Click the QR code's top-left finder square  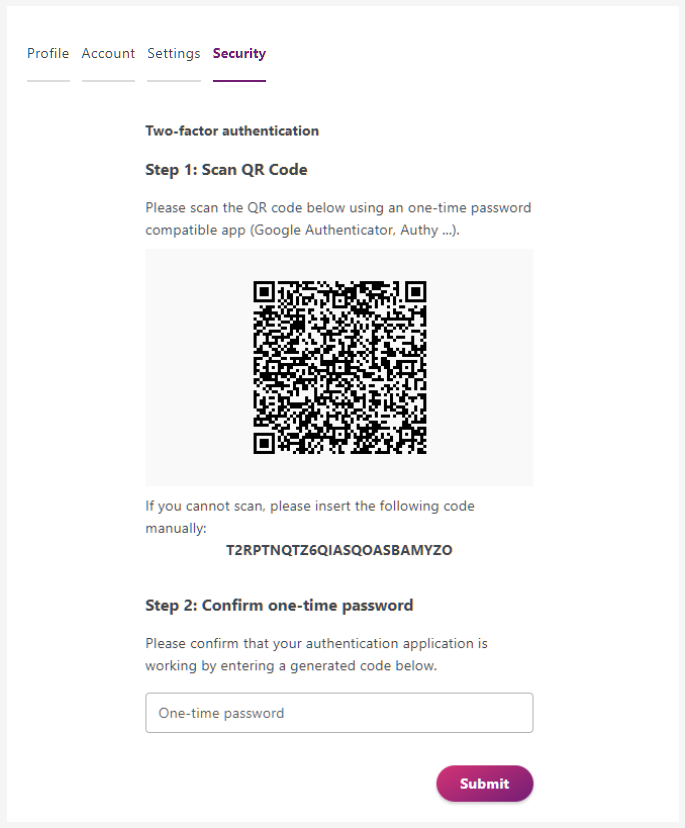[265, 293]
